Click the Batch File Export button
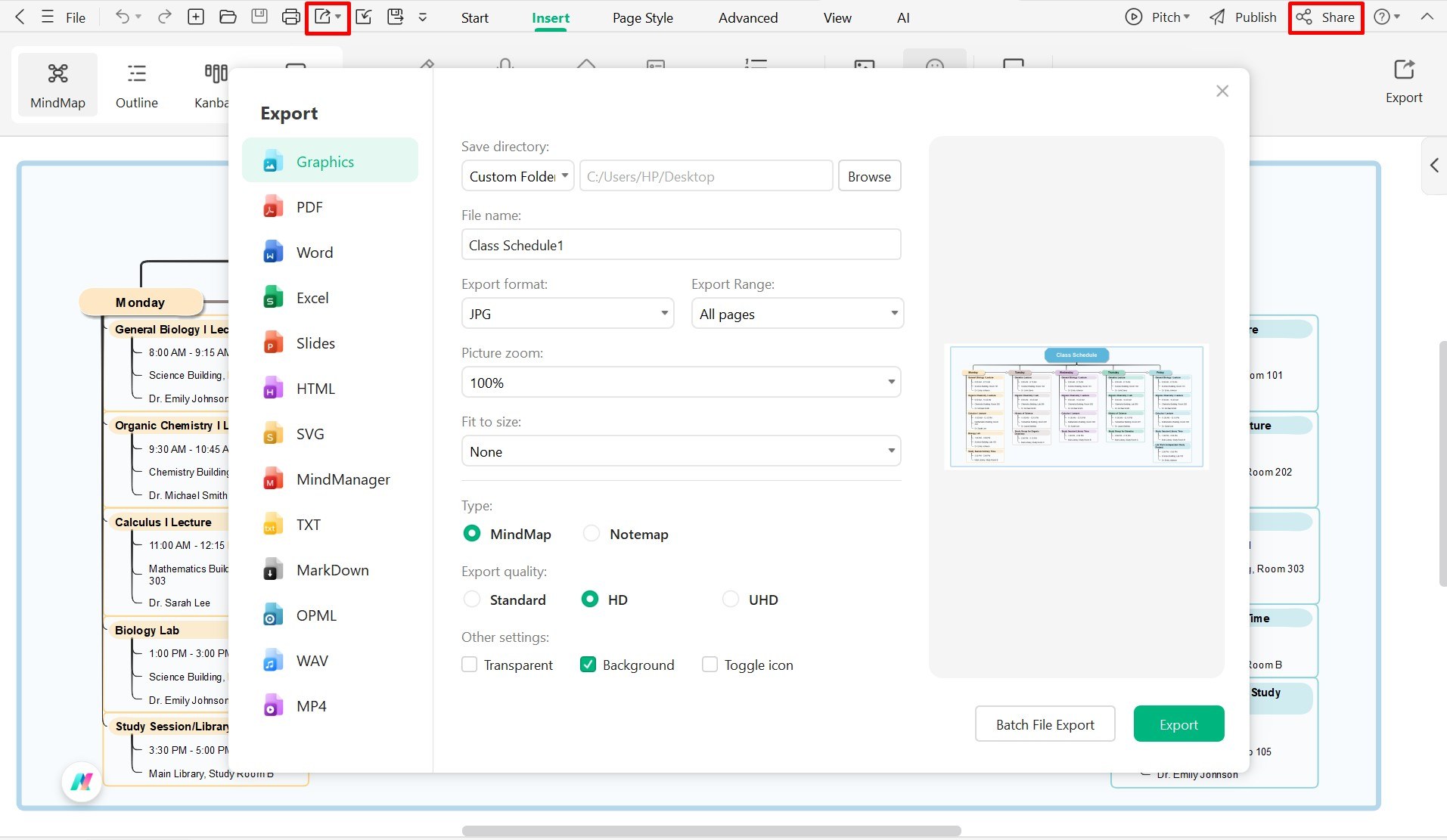 coord(1045,724)
